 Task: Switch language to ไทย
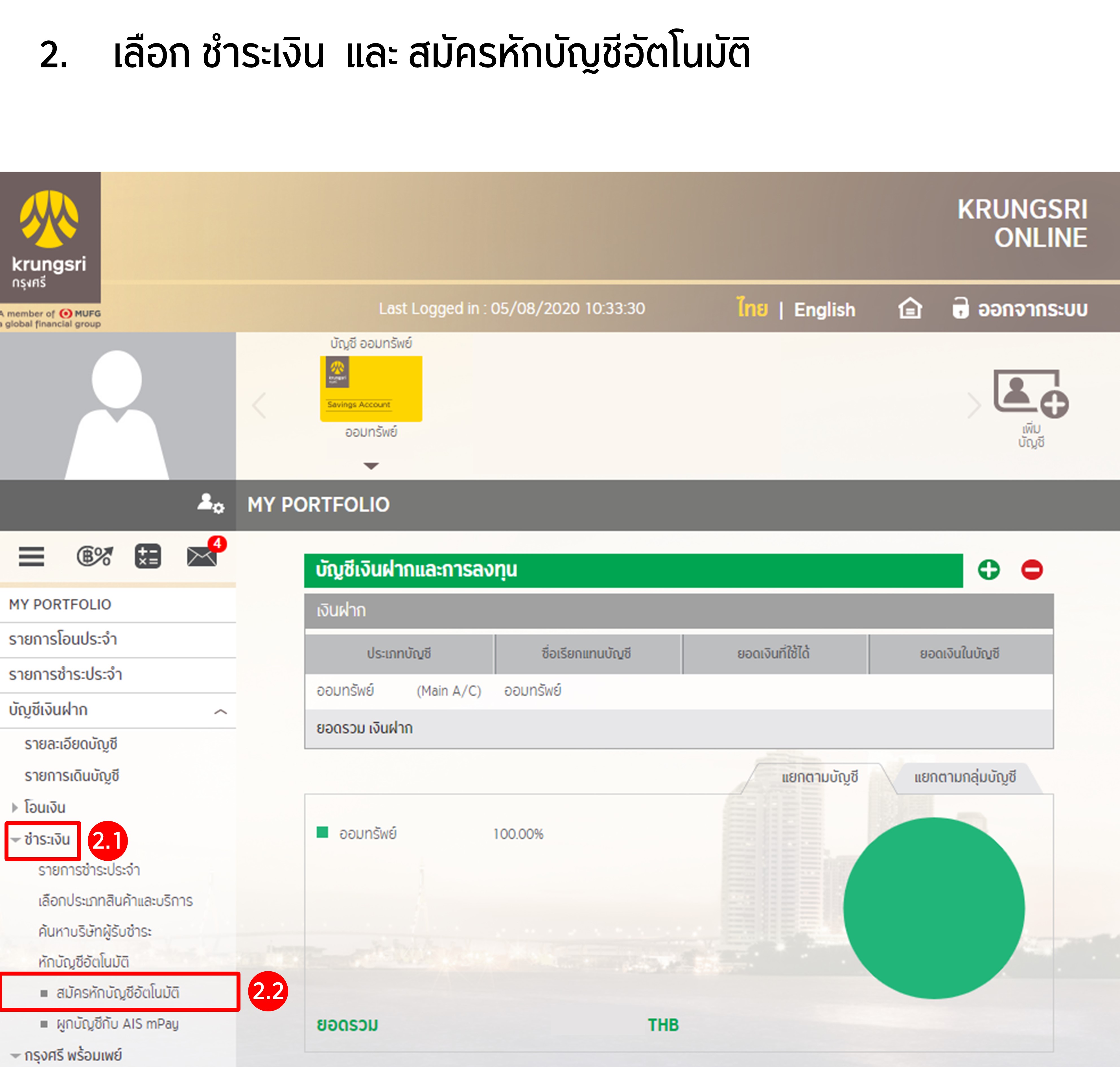pos(752,308)
